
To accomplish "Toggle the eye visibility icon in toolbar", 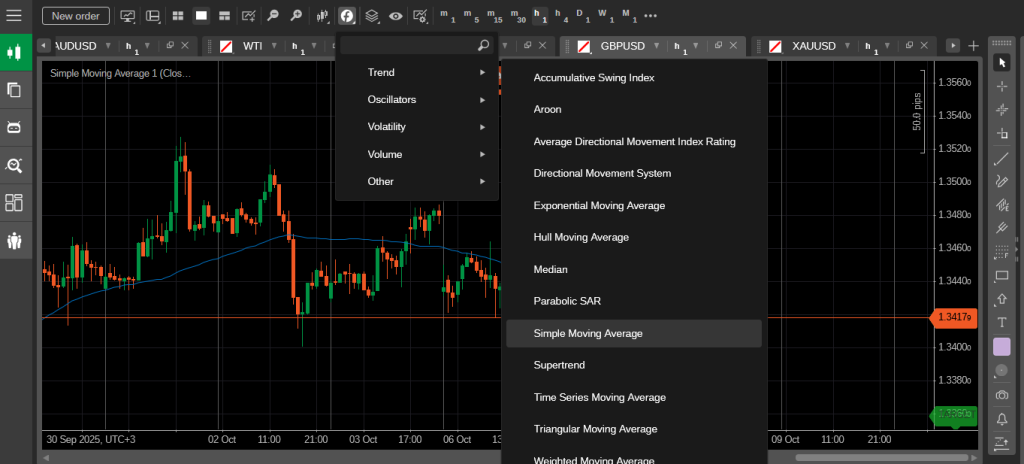I will pyautogui.click(x=397, y=16).
